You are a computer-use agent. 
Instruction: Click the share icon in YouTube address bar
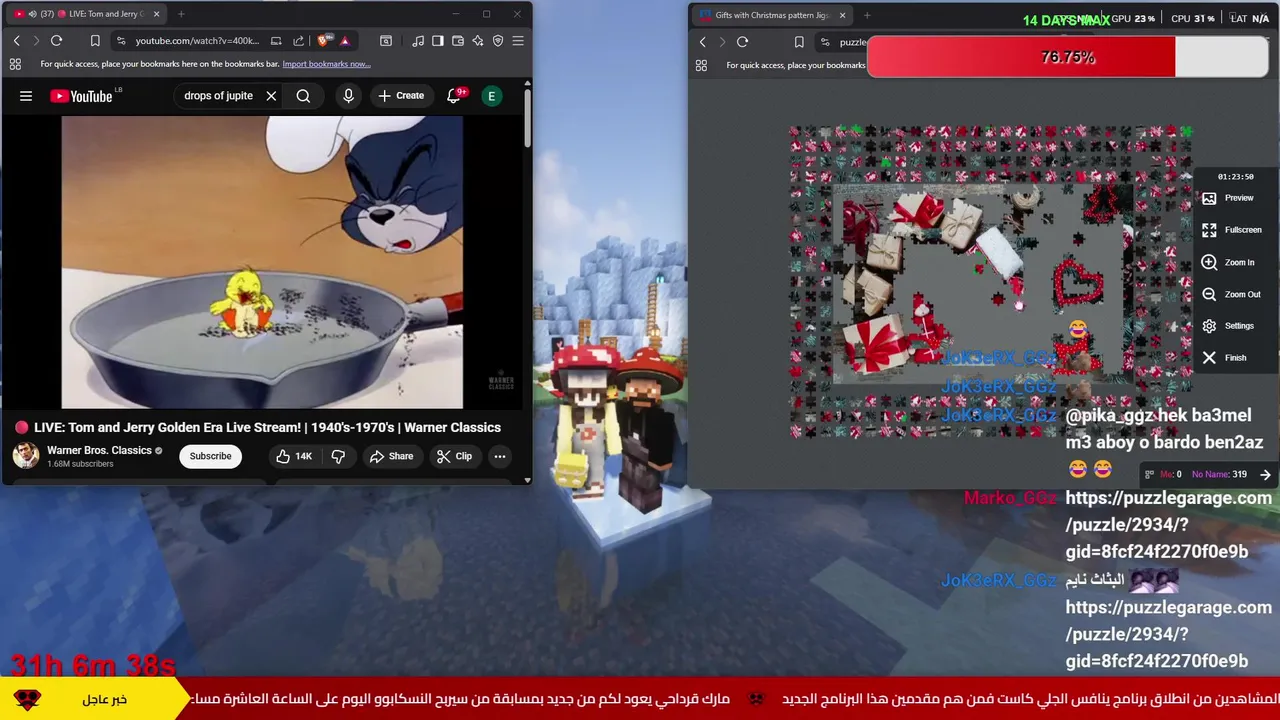(299, 41)
